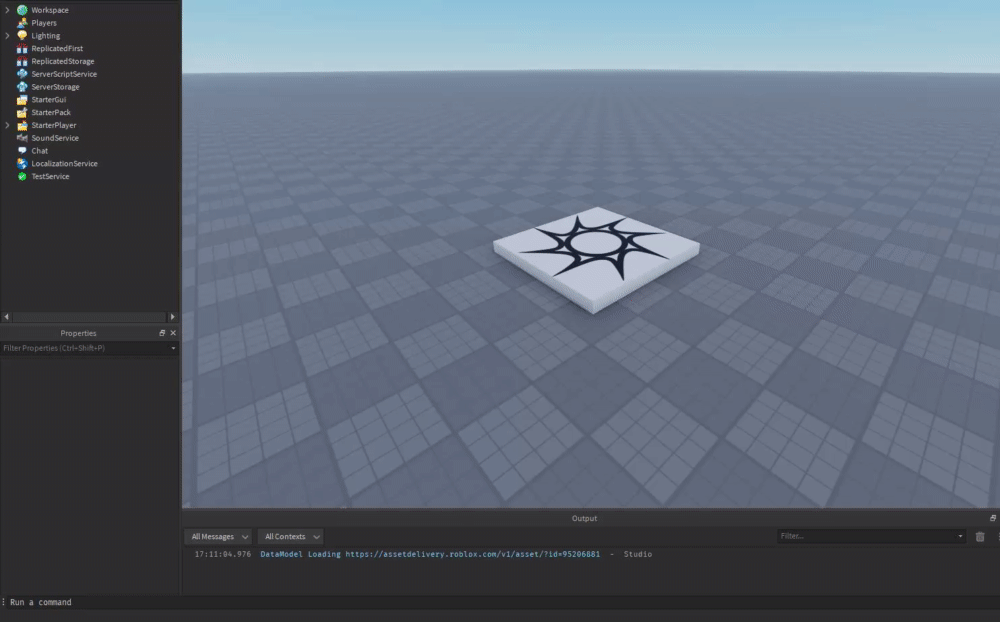Close the Properties panel
The width and height of the screenshot is (1000, 622).
tap(173, 333)
